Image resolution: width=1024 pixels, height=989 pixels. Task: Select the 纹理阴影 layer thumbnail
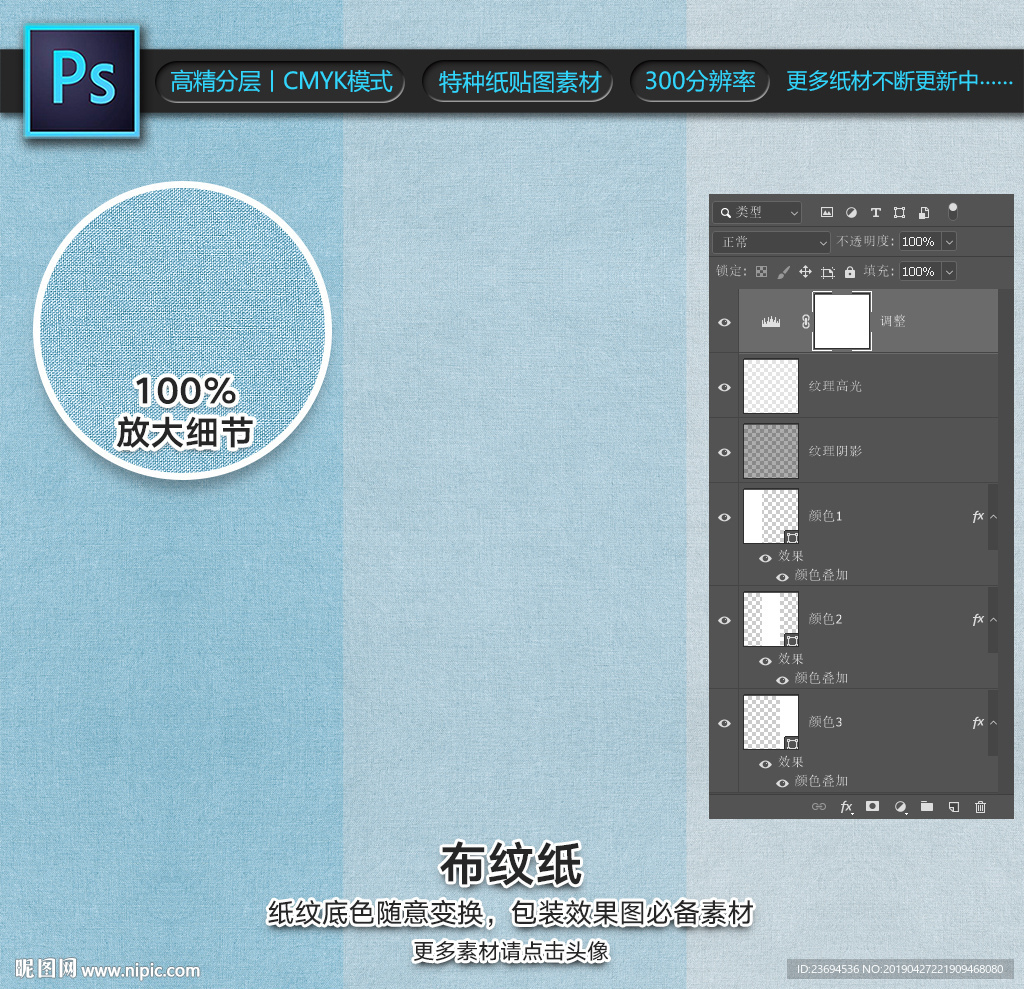pos(771,451)
